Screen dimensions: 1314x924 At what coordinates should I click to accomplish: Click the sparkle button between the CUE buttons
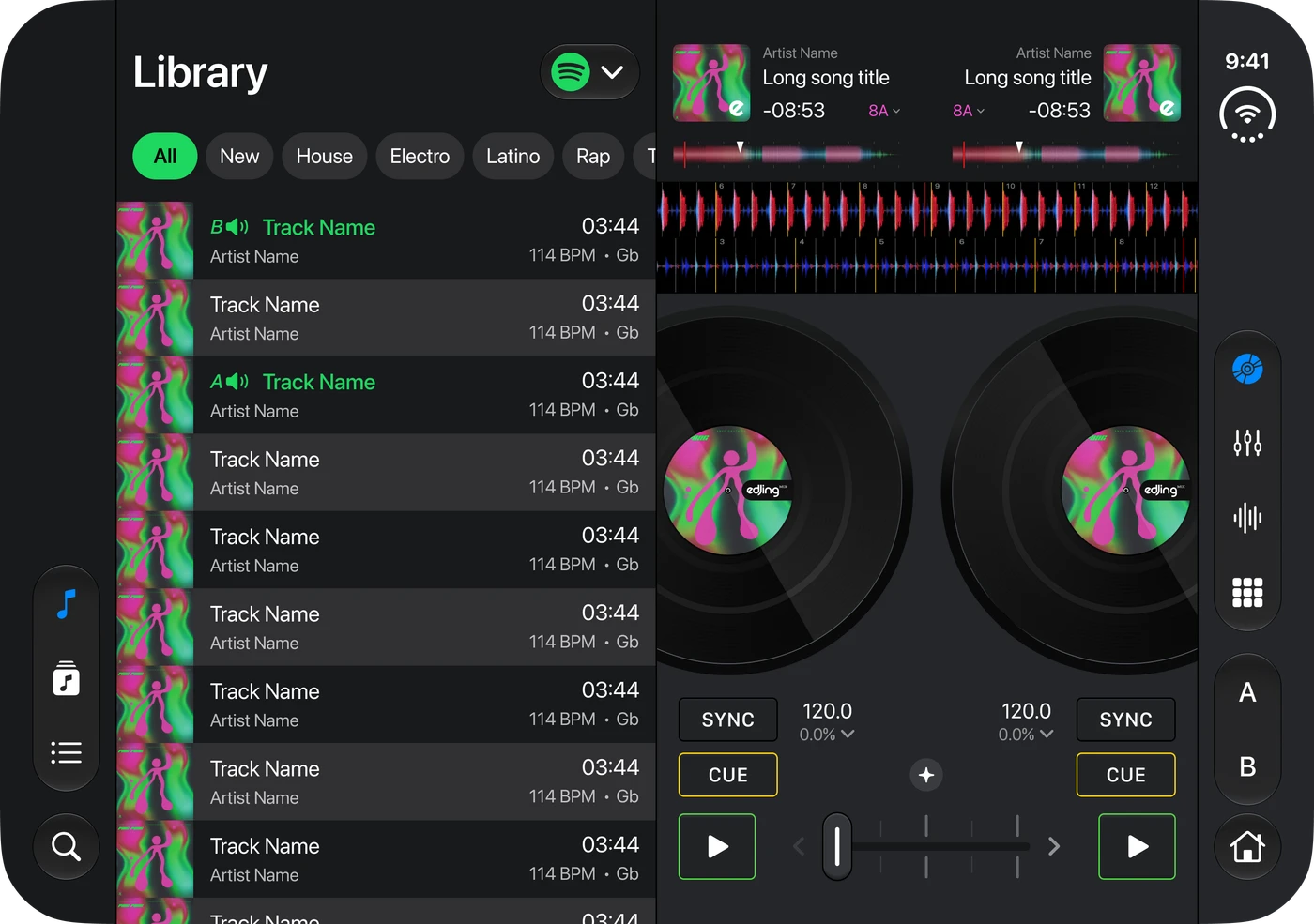926,775
